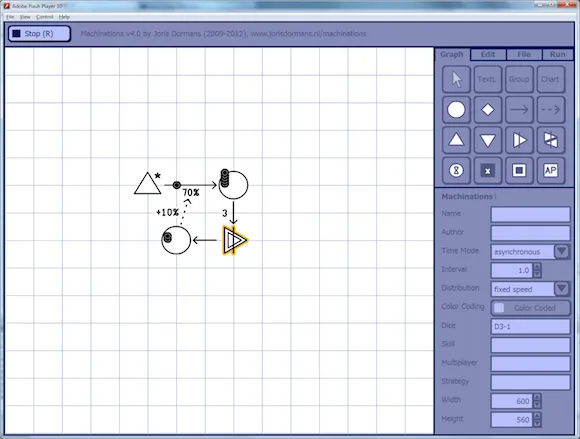Click the Stop (R) button
This screenshot has width=580, height=439.
coord(39,34)
